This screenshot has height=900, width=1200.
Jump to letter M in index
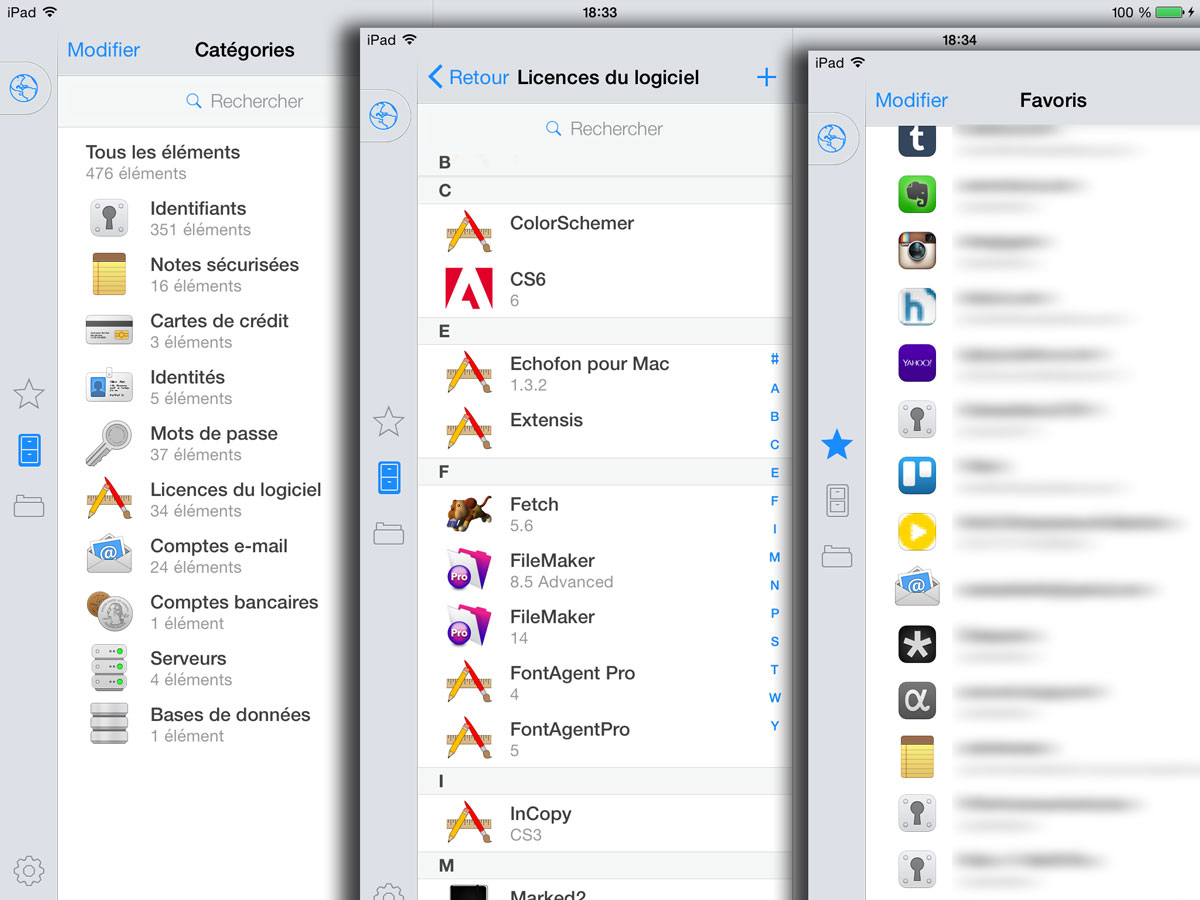774,557
